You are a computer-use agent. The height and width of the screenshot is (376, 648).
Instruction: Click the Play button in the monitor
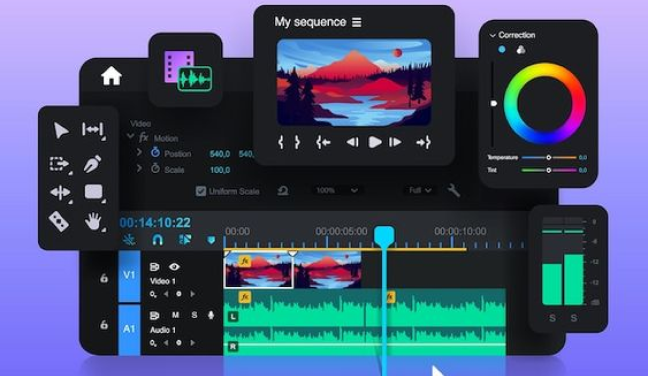coord(374,143)
